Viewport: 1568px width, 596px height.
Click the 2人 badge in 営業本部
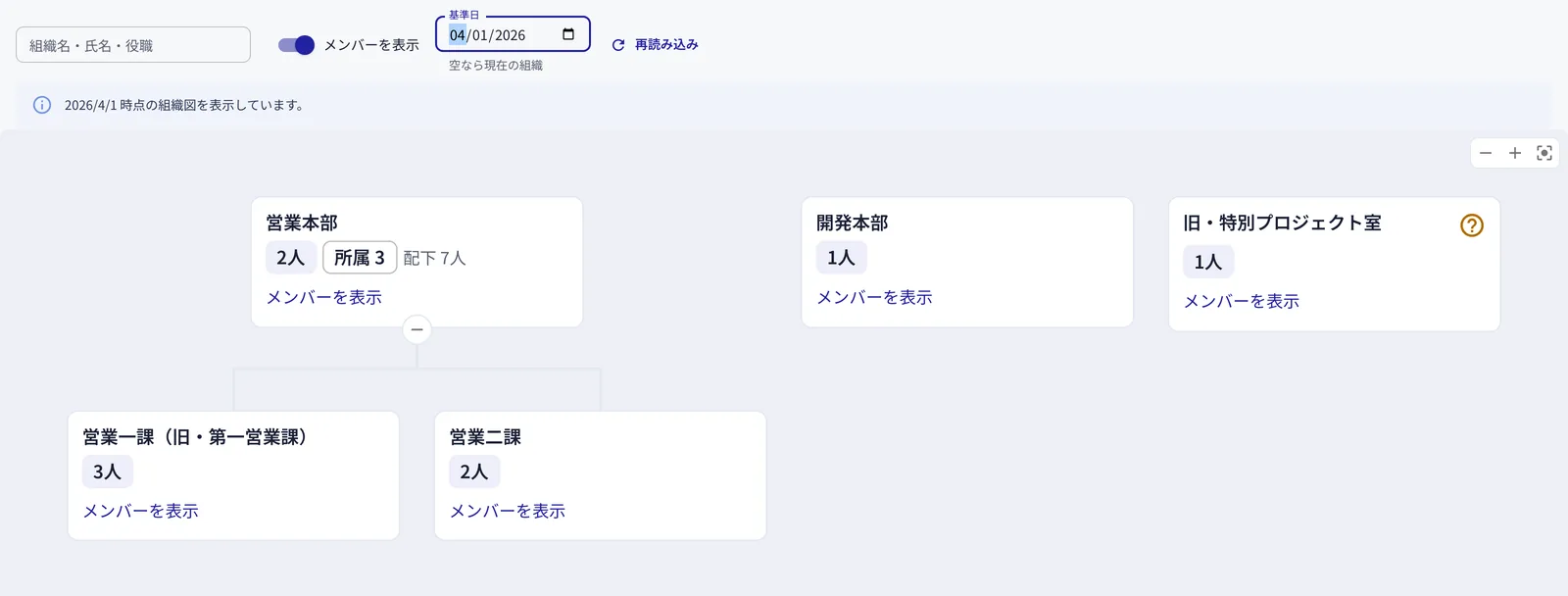tap(291, 257)
